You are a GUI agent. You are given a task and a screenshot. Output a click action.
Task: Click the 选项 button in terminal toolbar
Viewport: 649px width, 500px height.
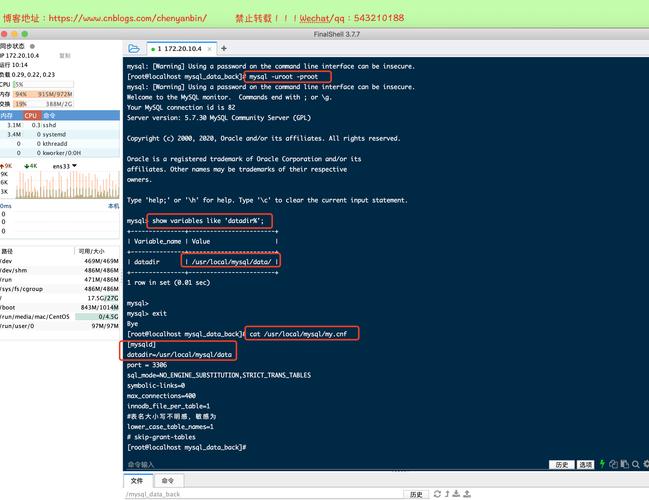585,464
